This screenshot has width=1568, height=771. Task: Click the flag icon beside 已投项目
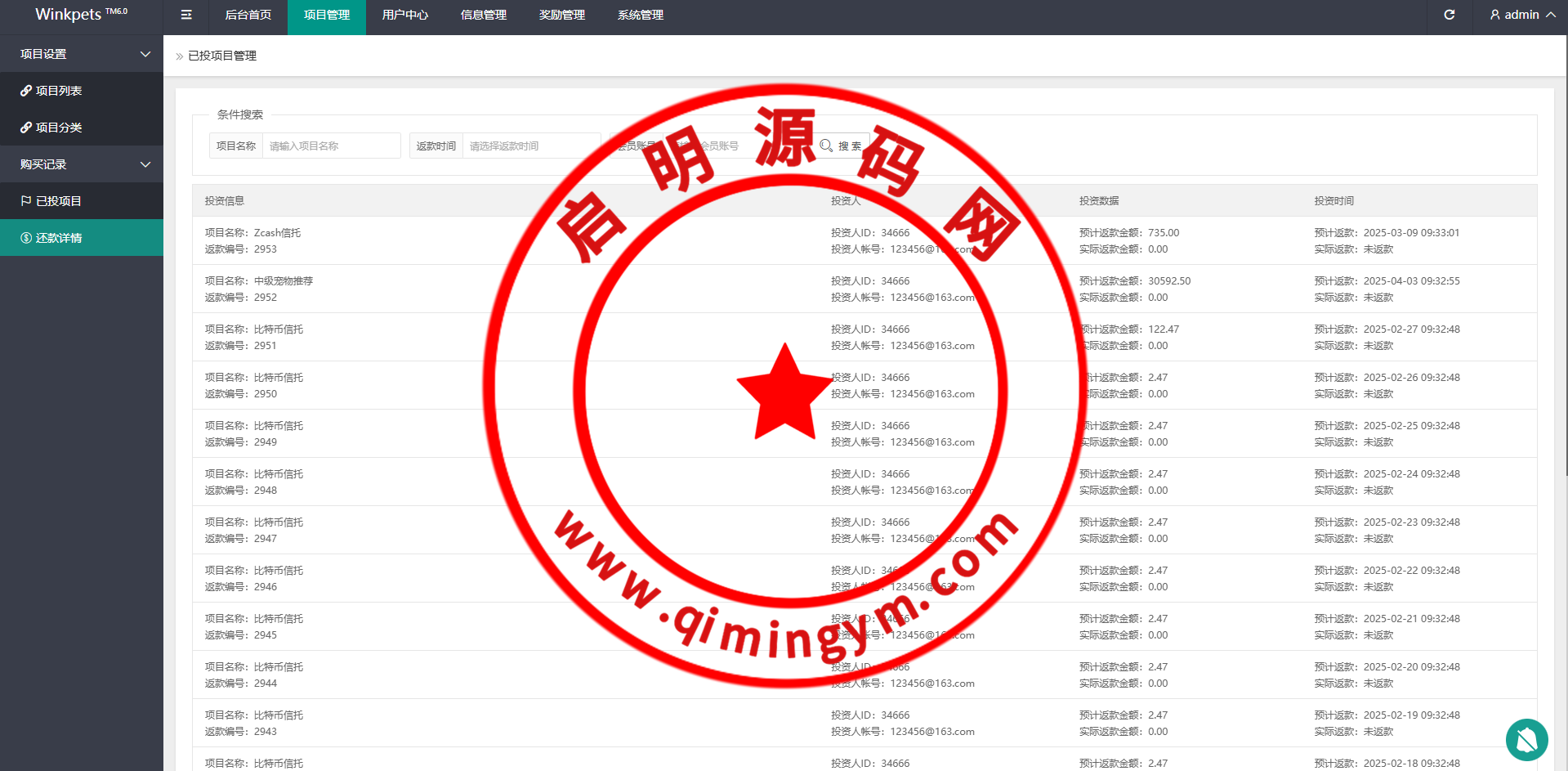[26, 201]
